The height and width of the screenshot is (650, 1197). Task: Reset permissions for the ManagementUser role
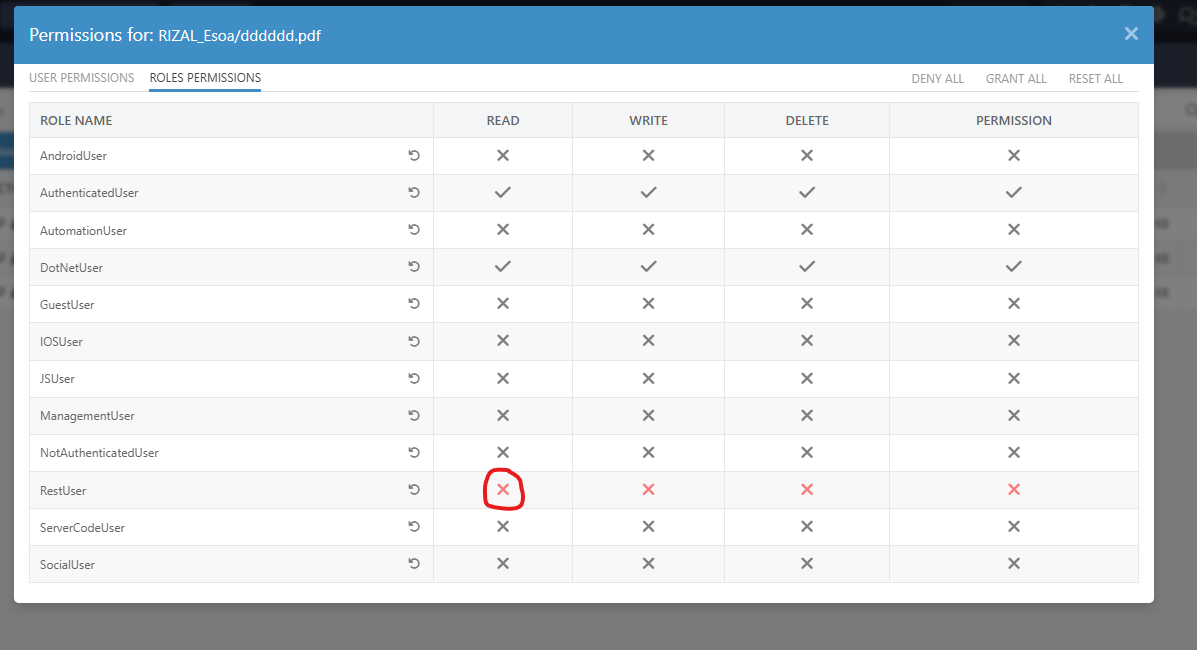[x=414, y=416]
